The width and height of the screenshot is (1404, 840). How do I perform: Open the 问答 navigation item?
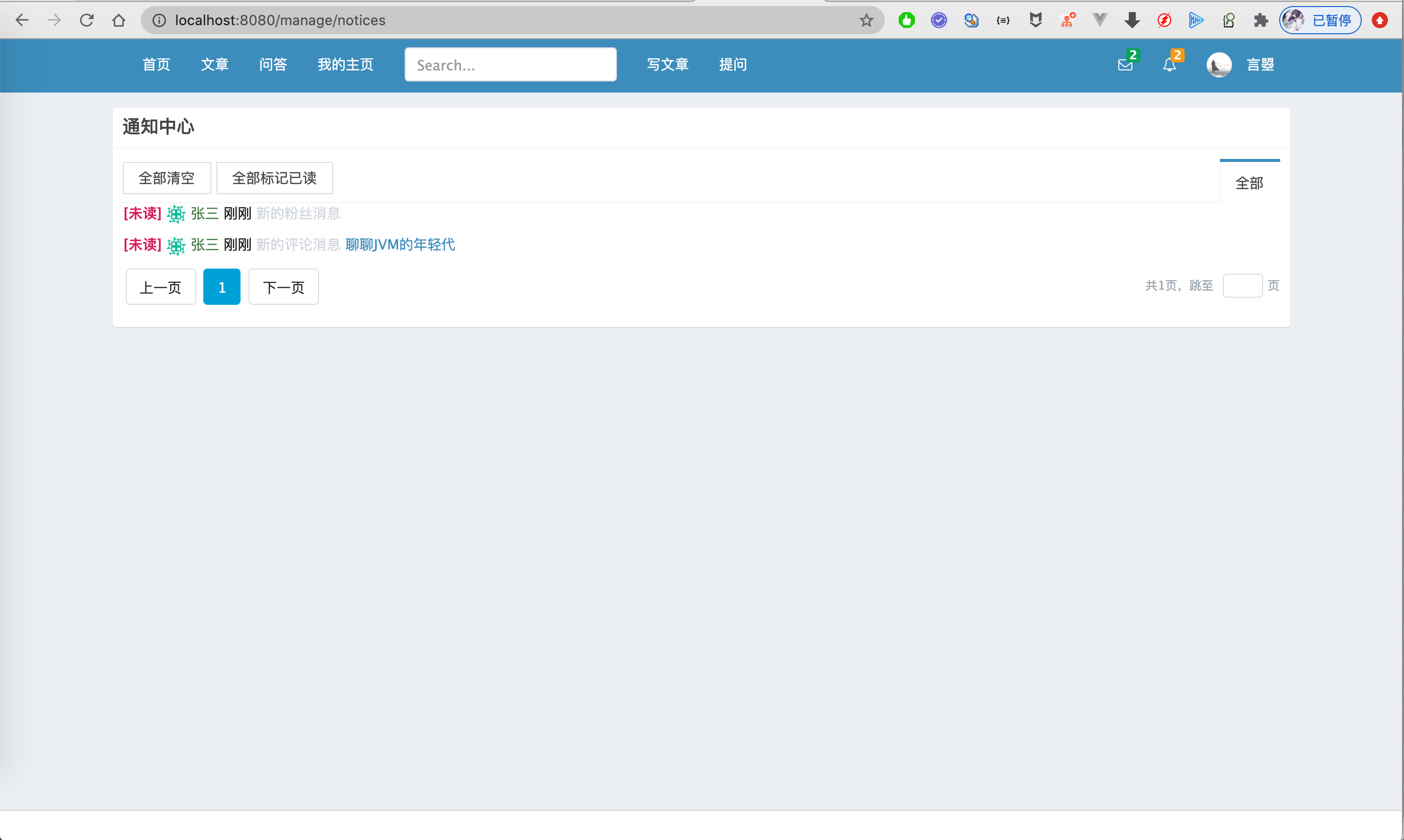[273, 64]
